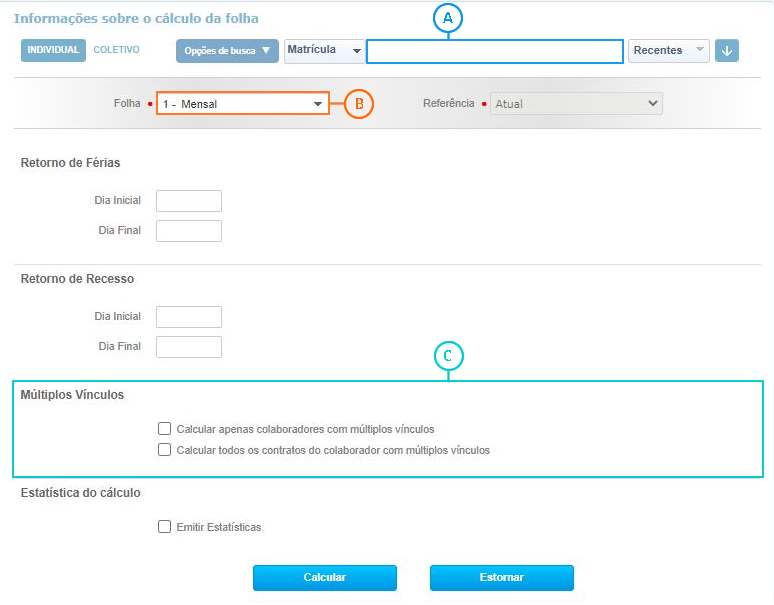The width and height of the screenshot is (774, 605).
Task: Click Dia Final field under Retorno de Férias
Action: click(x=189, y=231)
